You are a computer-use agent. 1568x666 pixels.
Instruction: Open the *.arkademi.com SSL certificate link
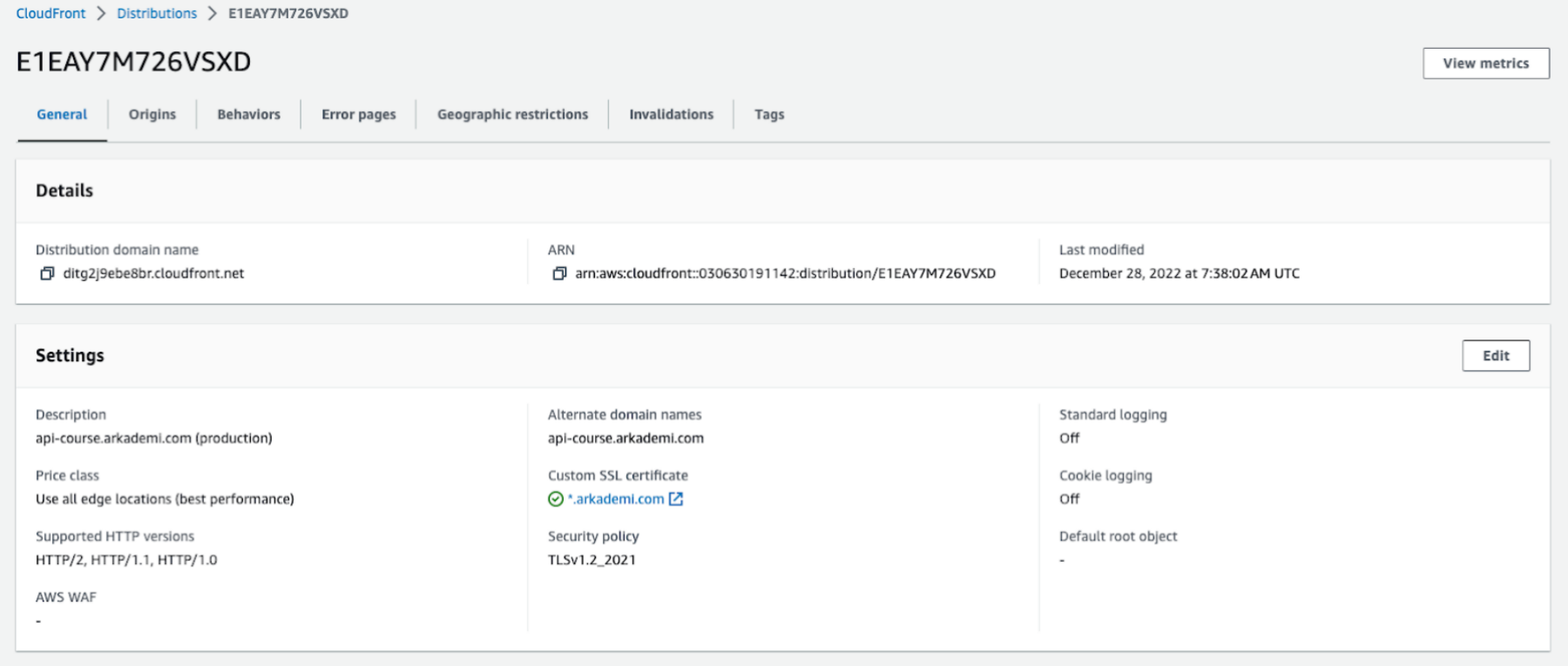(617, 499)
